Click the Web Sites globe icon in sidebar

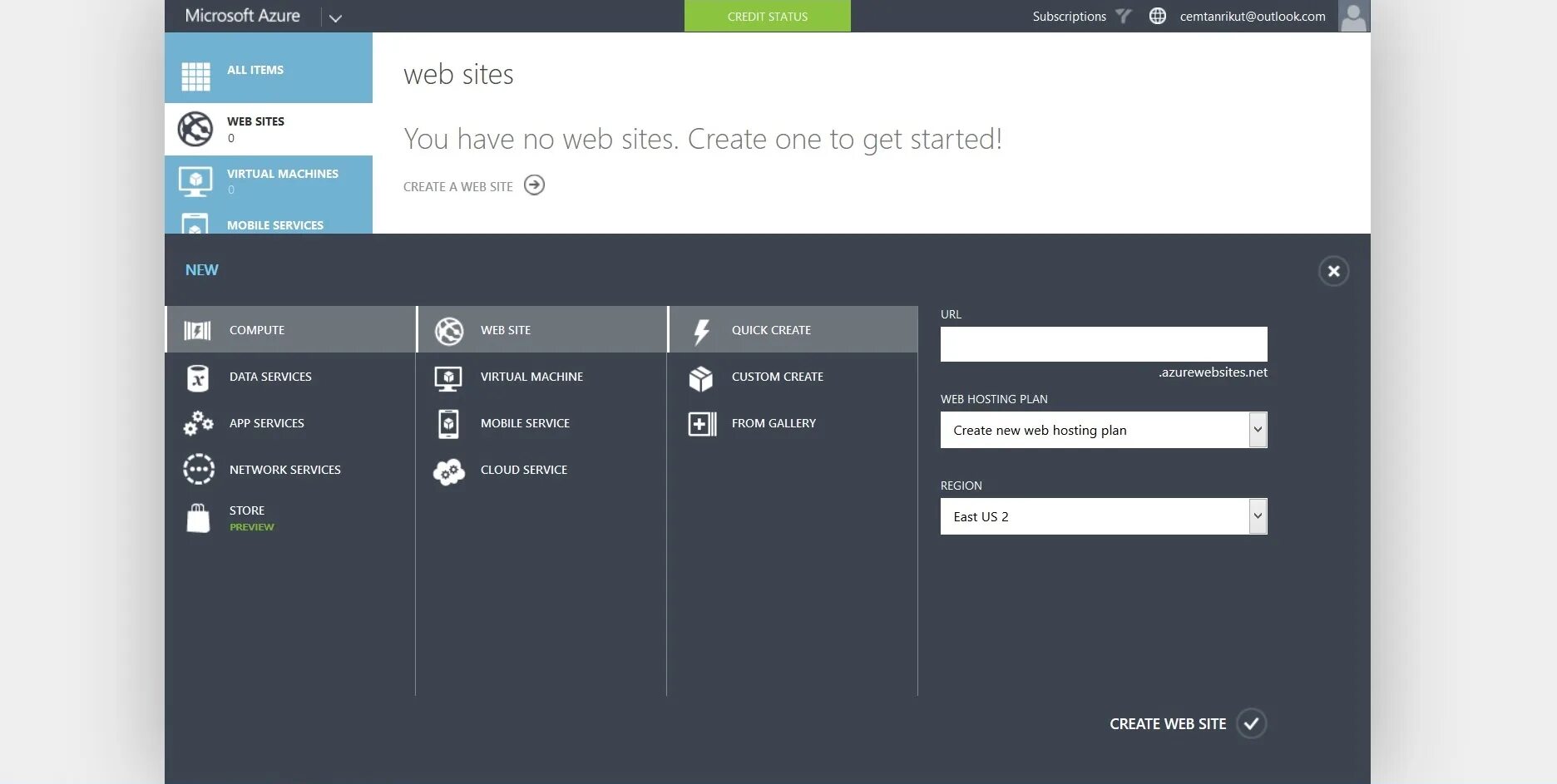click(195, 129)
